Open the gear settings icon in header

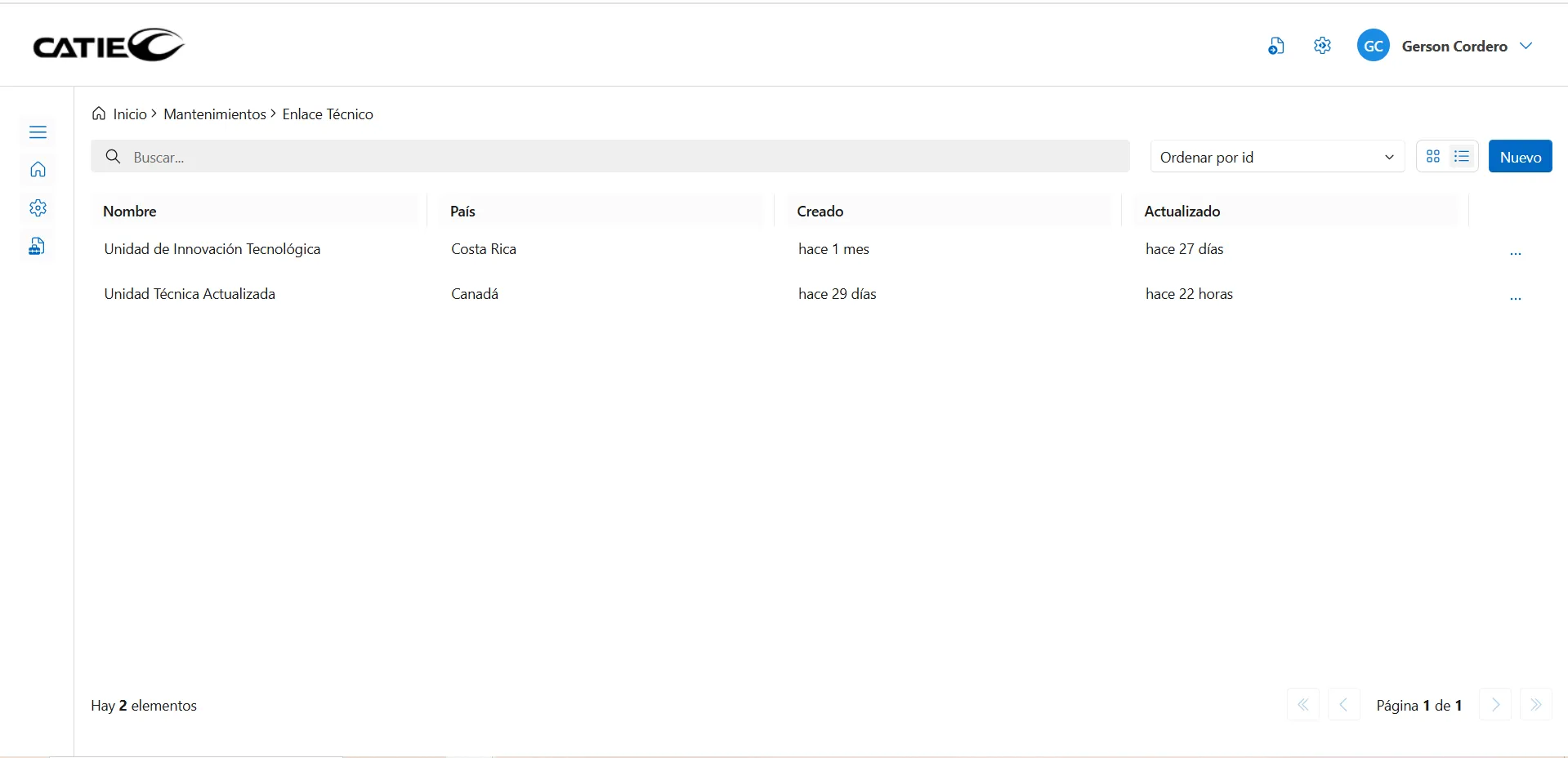[x=1322, y=47]
